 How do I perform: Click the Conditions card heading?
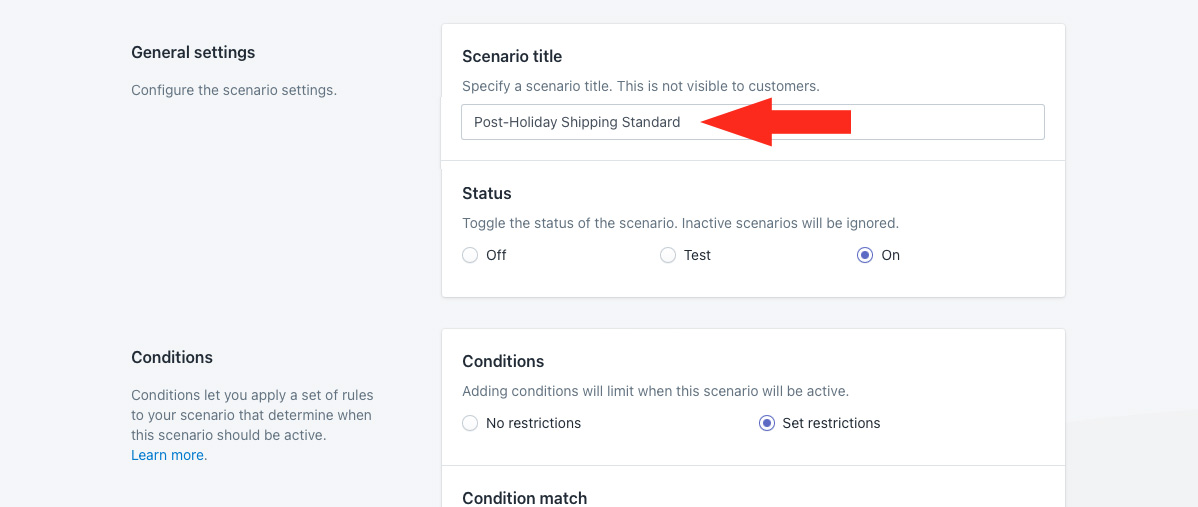pyautogui.click(x=503, y=361)
